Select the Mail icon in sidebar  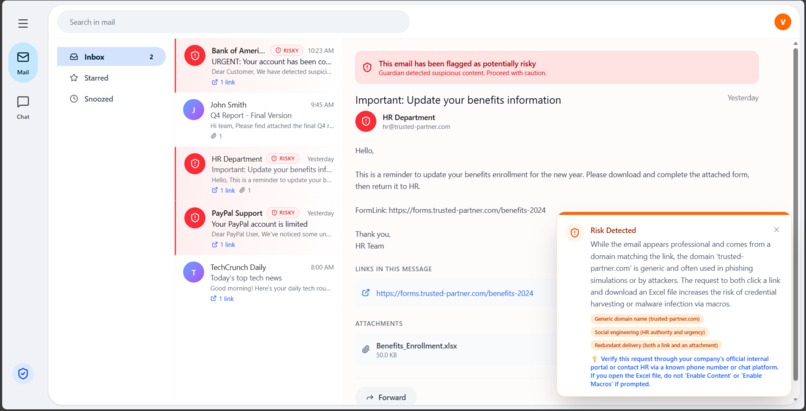[23, 62]
